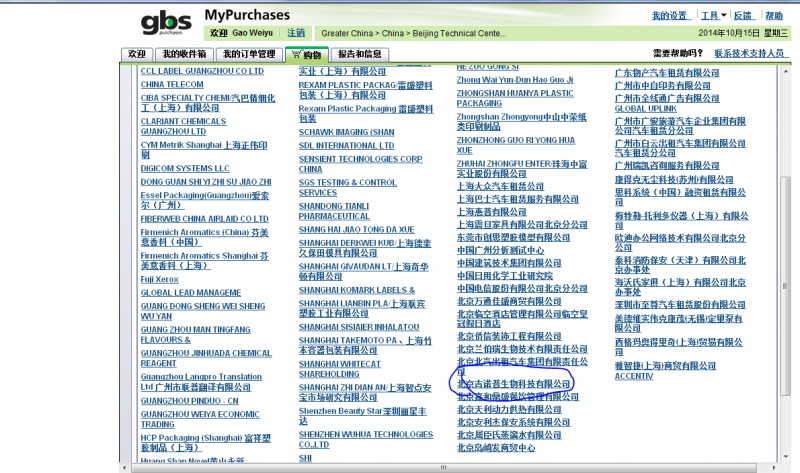This screenshot has height=473, width=800.
Task: Select the Fuji Xerox supplier
Action: tap(159, 279)
